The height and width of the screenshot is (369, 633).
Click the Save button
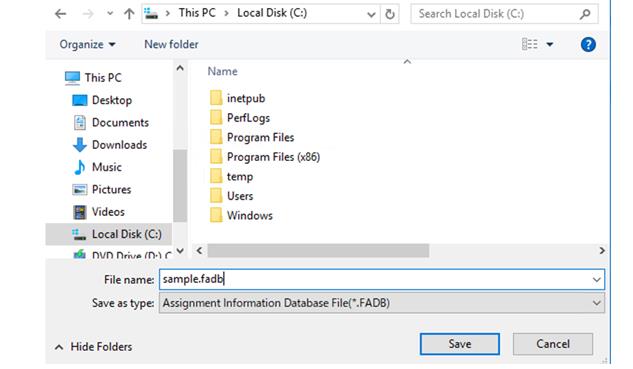(x=459, y=344)
